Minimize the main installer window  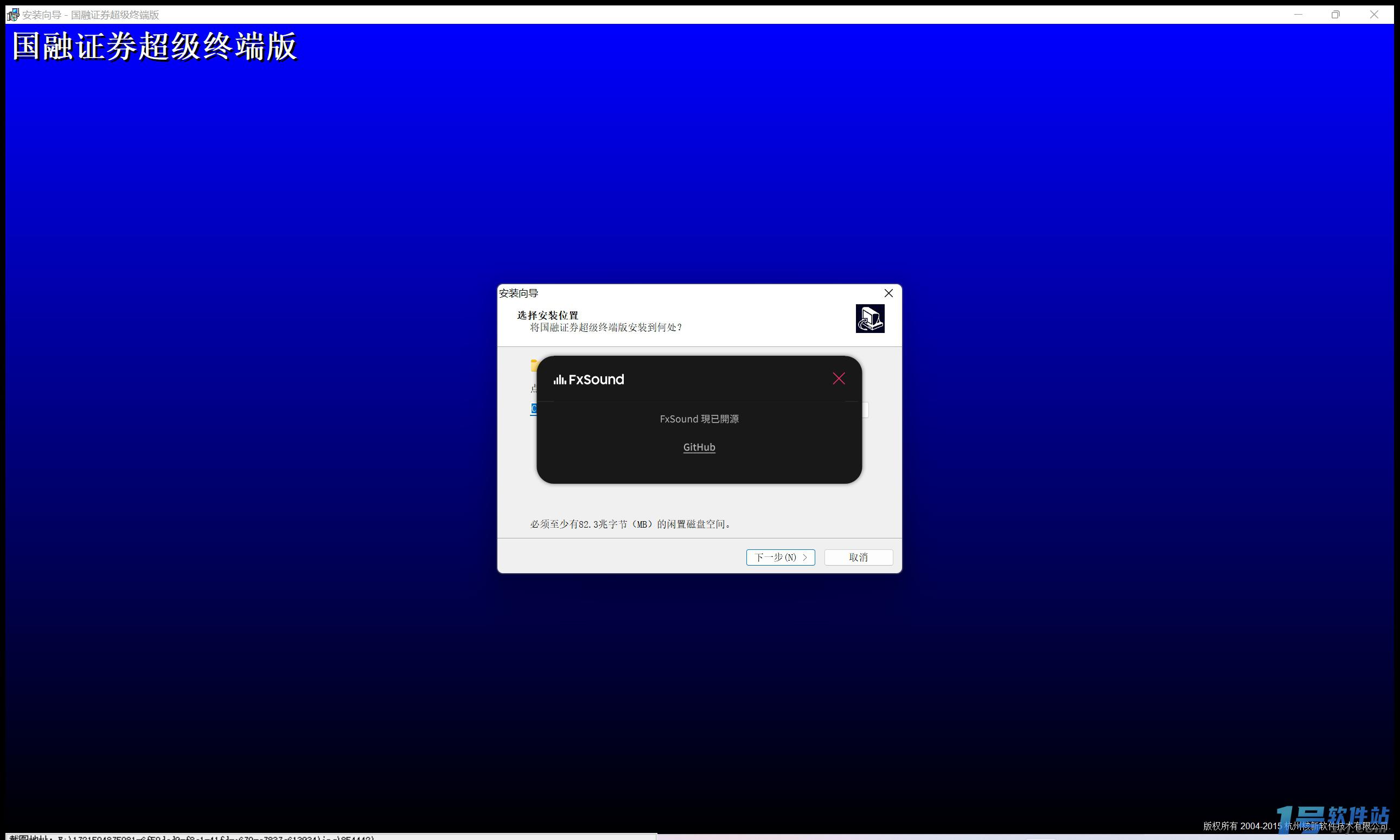(x=1299, y=15)
